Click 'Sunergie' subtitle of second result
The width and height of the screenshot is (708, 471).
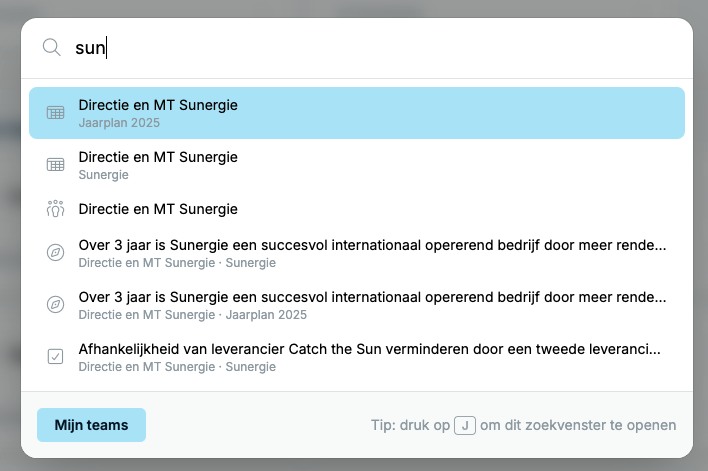(x=103, y=175)
